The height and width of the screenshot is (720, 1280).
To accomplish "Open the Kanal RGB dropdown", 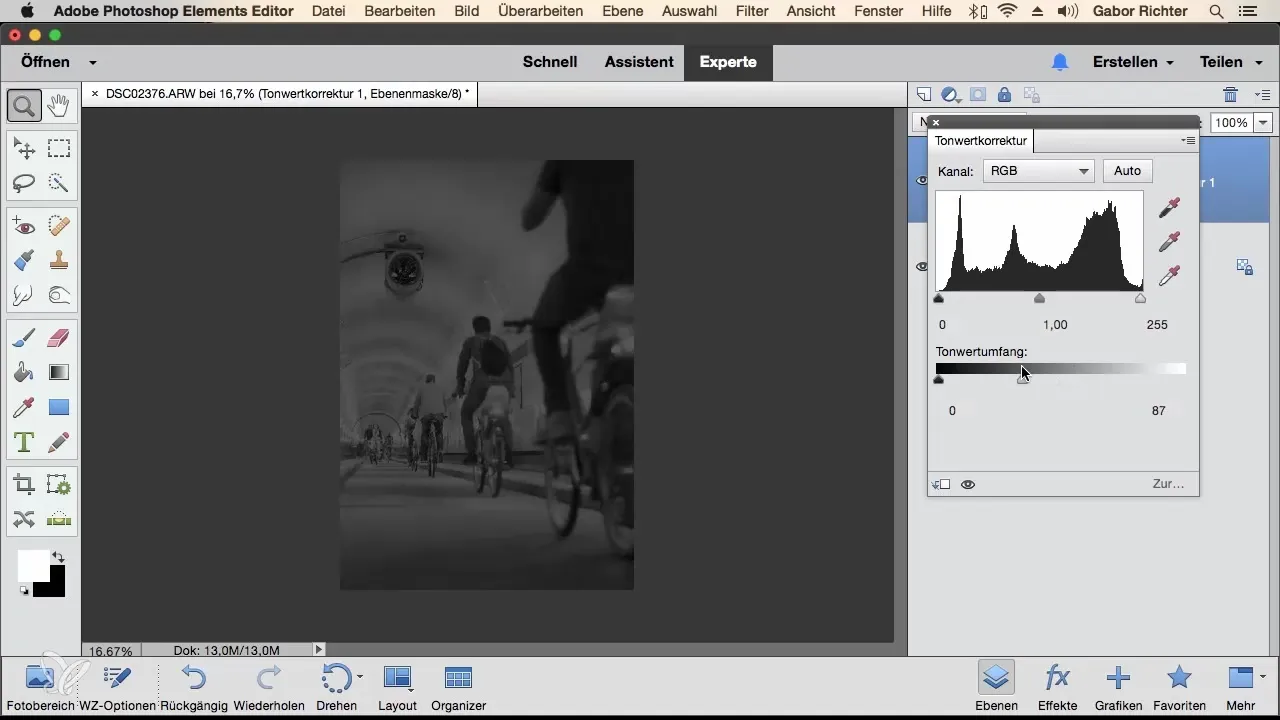I will point(1038,171).
